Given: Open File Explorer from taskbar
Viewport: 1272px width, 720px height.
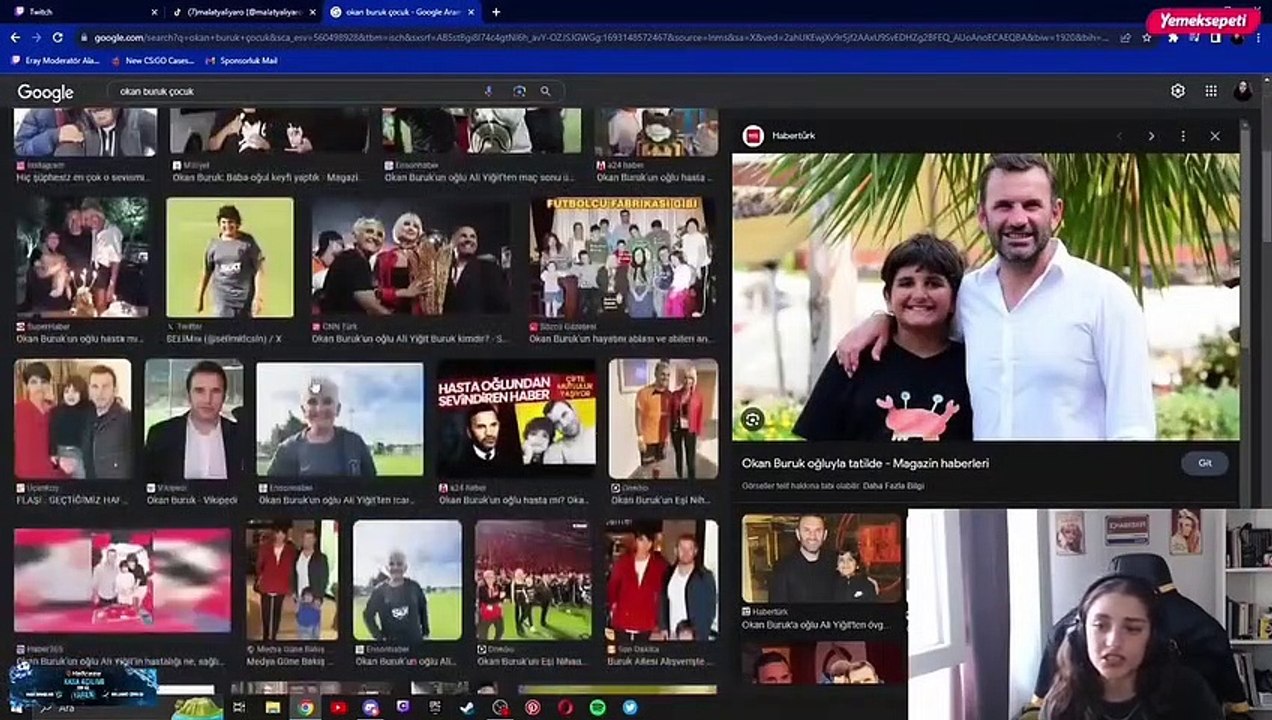Looking at the screenshot, I should coord(272,707).
